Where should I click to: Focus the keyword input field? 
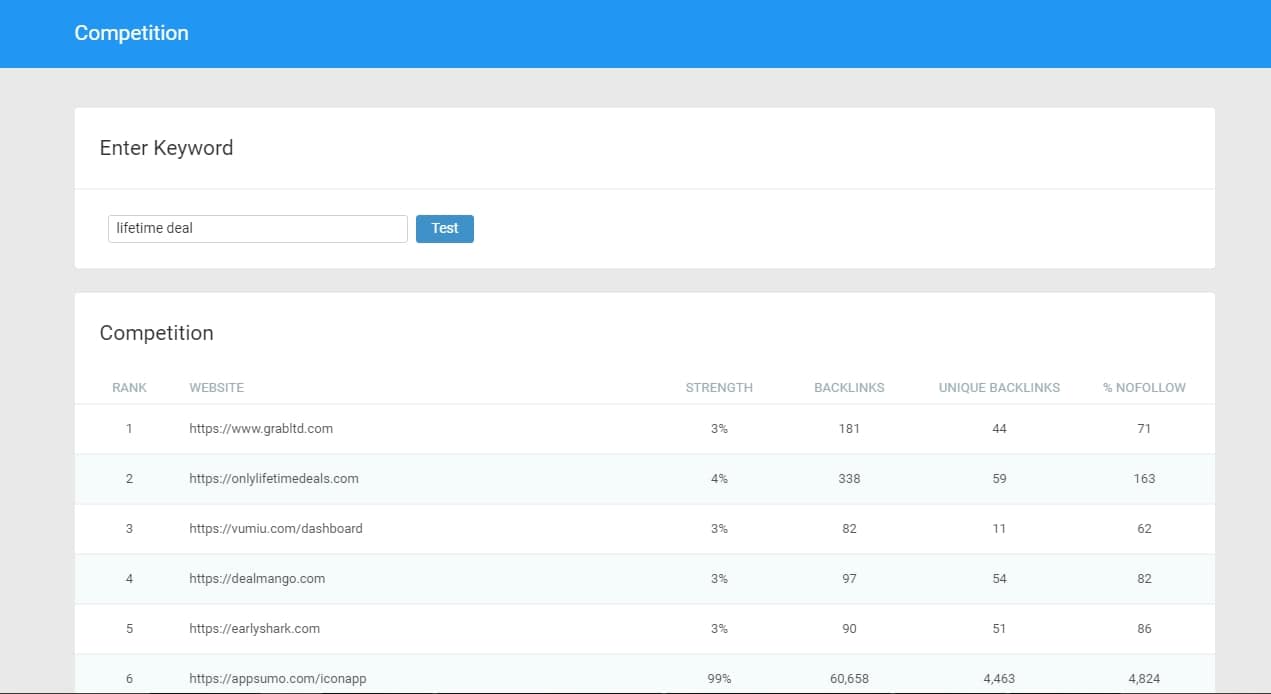[257, 229]
